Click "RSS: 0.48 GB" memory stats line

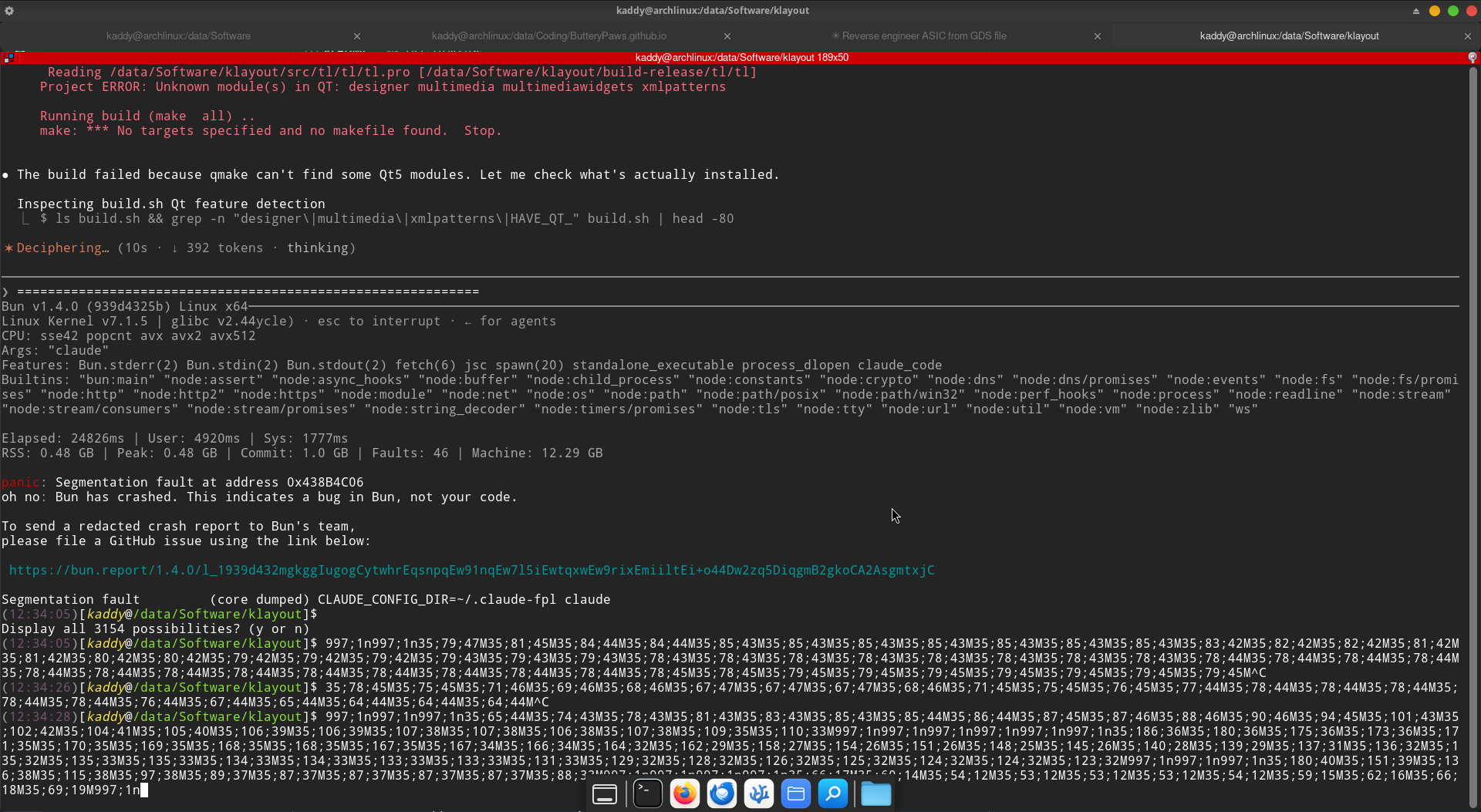(302, 453)
